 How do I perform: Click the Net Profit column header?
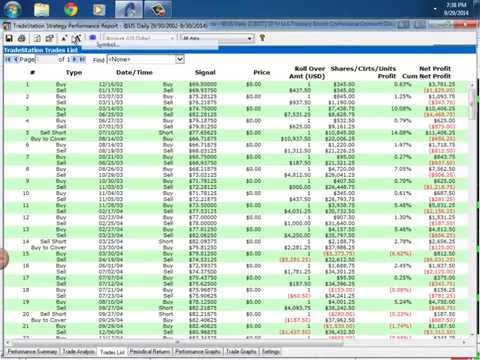pyautogui.click(x=435, y=68)
